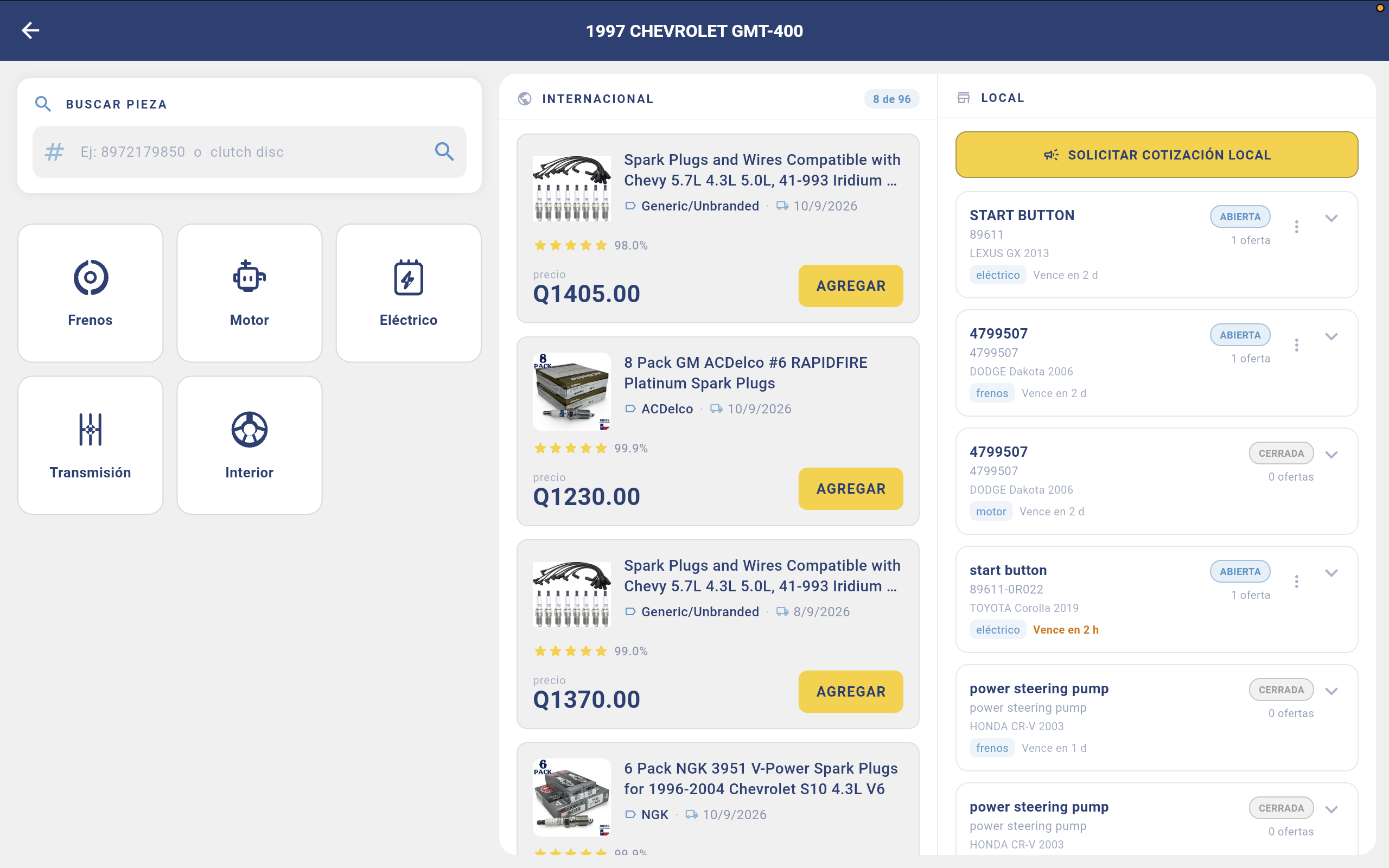This screenshot has height=868, width=1389.
Task: Expand the start button Toyota Corolla quote
Action: click(1331, 573)
